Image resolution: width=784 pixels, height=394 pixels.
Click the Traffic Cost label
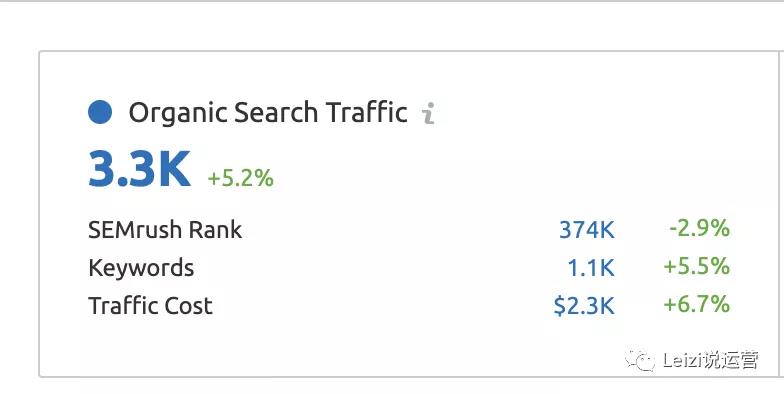click(150, 306)
